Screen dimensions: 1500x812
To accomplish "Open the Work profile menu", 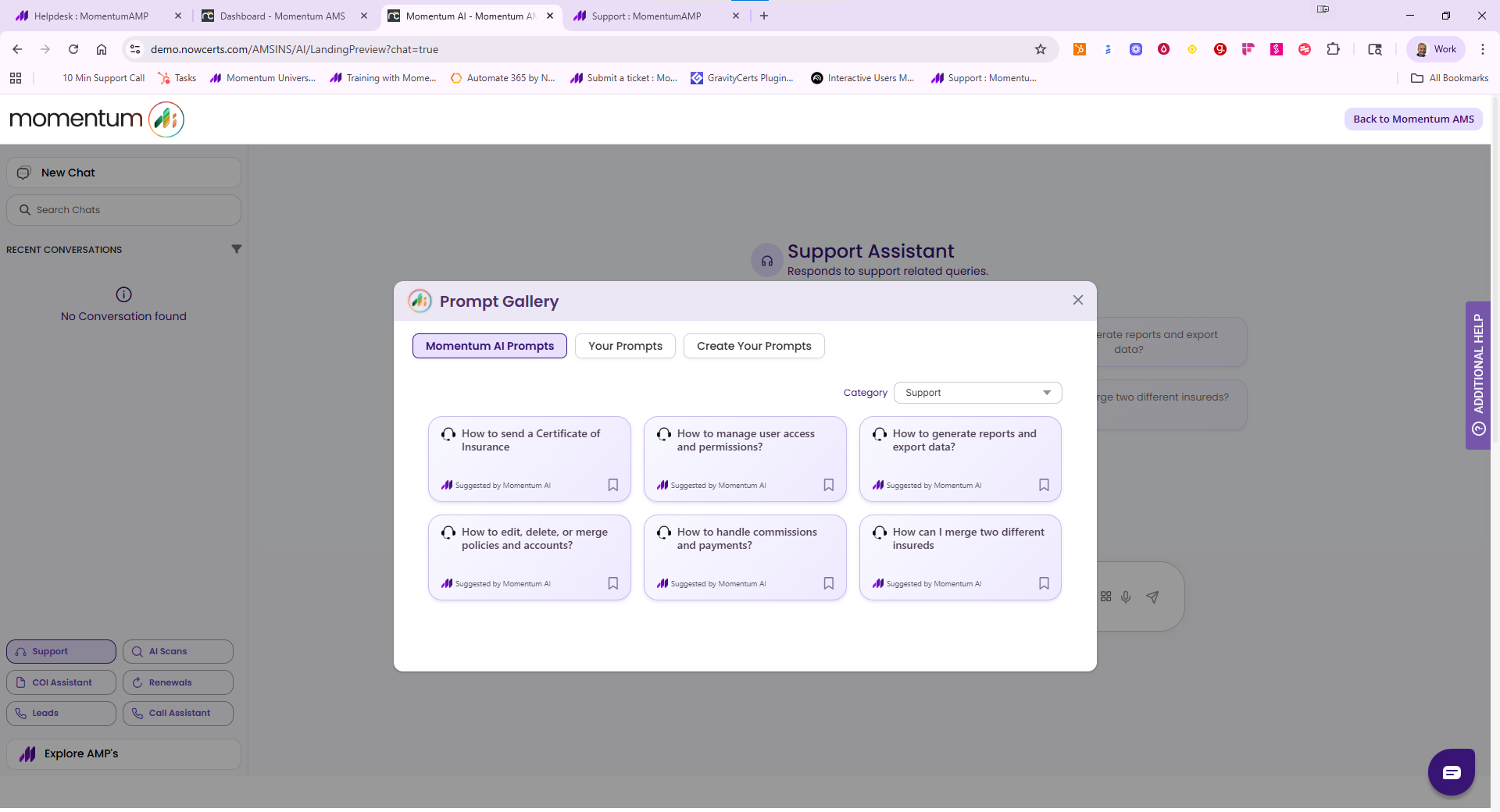I will [1436, 49].
